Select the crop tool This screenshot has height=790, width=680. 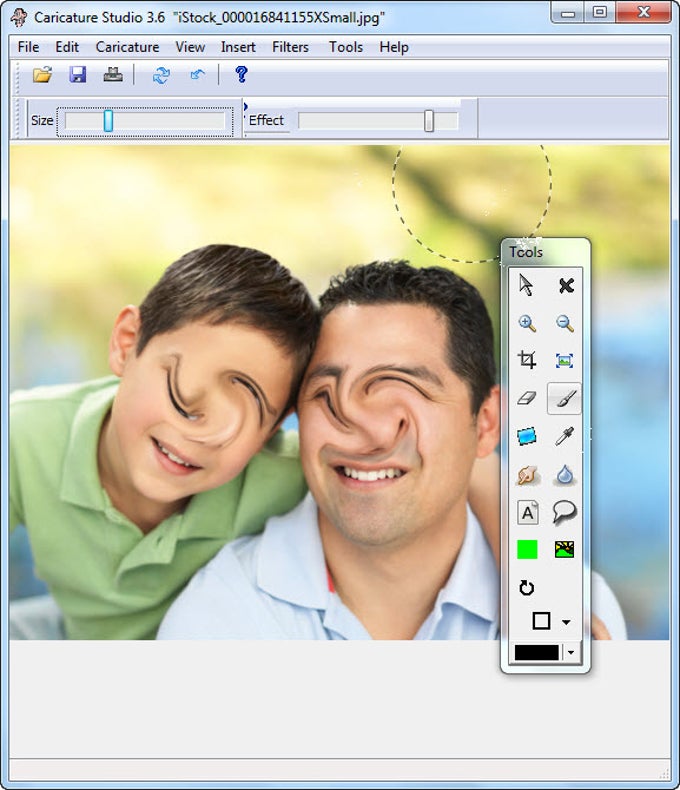pyautogui.click(x=527, y=360)
